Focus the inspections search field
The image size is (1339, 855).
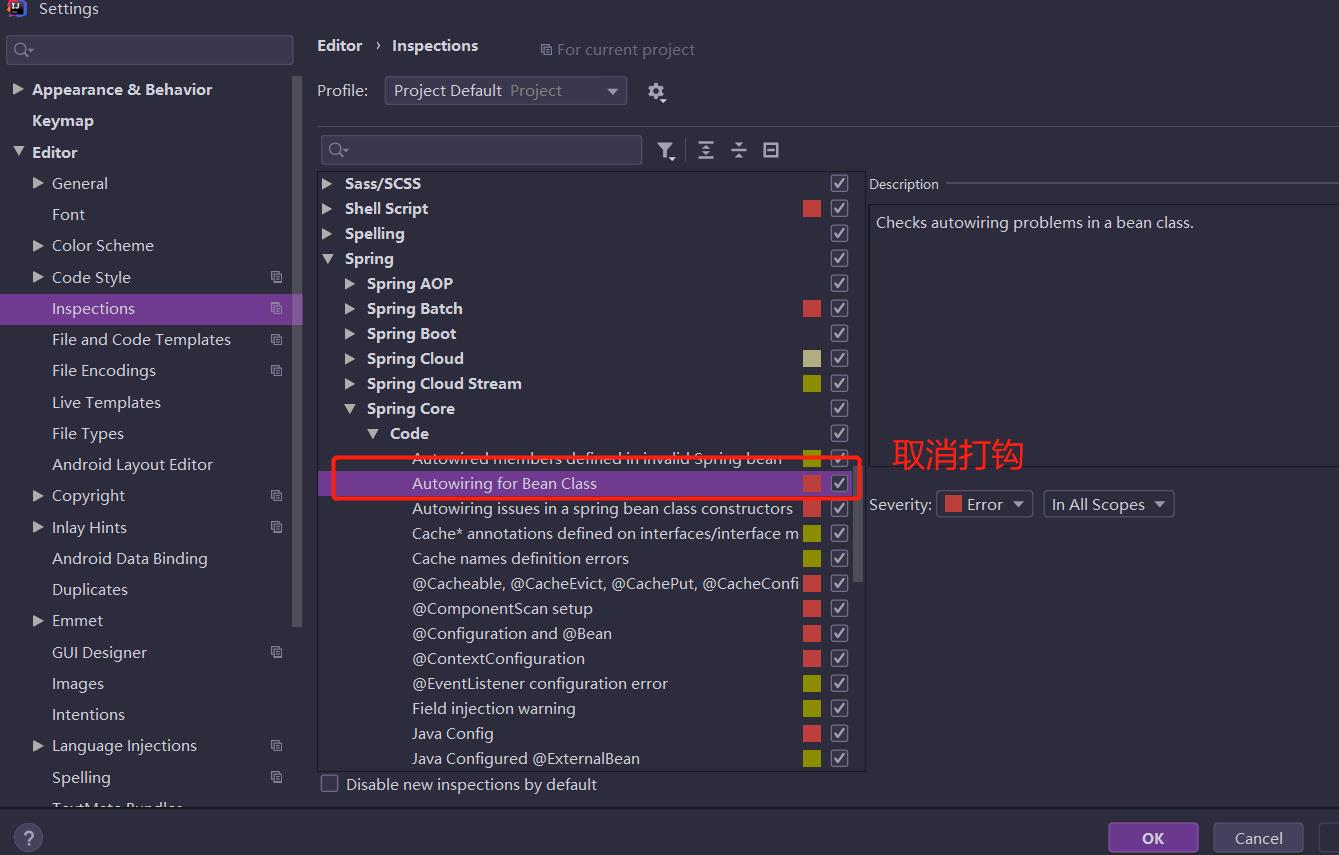point(481,150)
